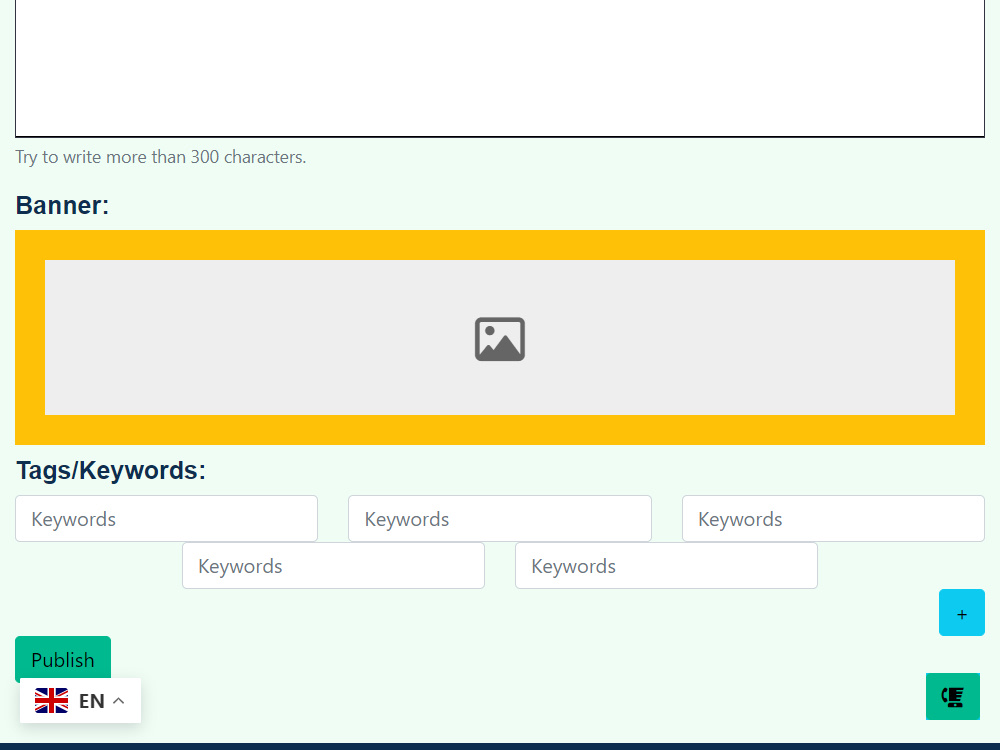1000x750 pixels.
Task: Open the green chat support icon
Action: (952, 696)
